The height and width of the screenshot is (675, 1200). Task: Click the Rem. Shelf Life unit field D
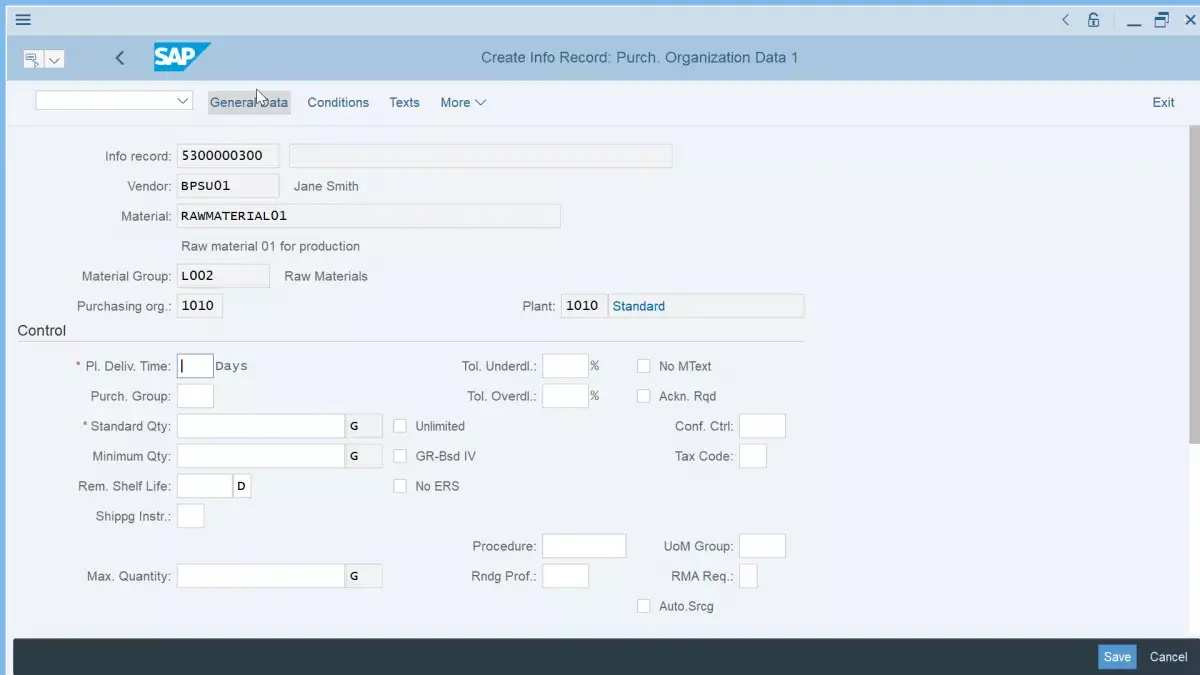tap(242, 486)
